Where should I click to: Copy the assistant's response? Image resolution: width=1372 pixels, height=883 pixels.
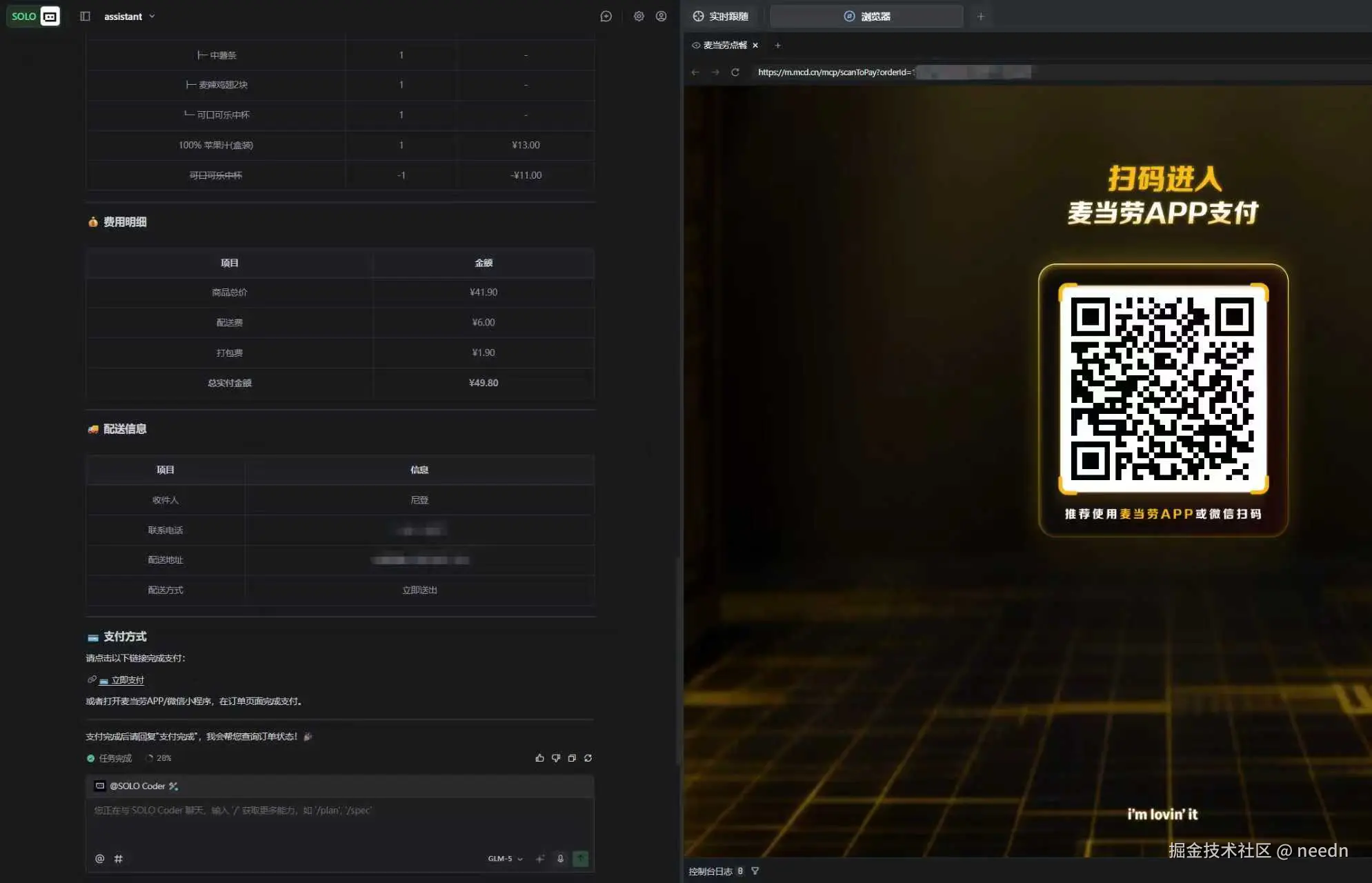click(x=572, y=757)
